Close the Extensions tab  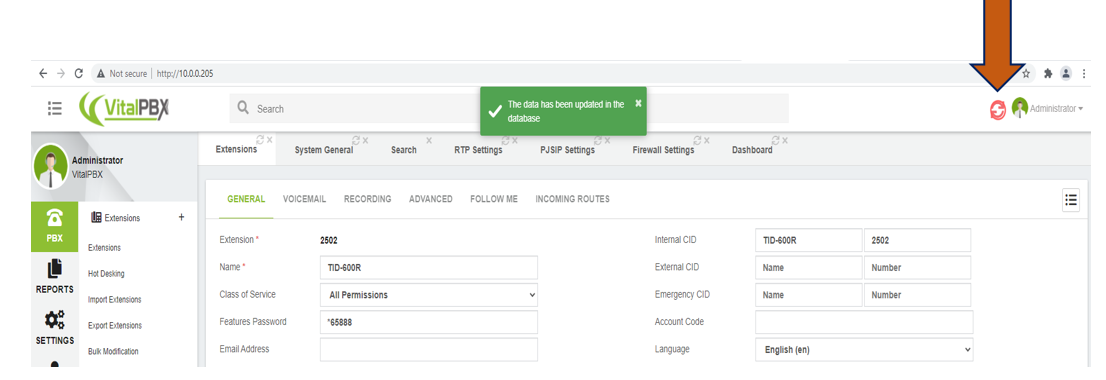tap(269, 140)
